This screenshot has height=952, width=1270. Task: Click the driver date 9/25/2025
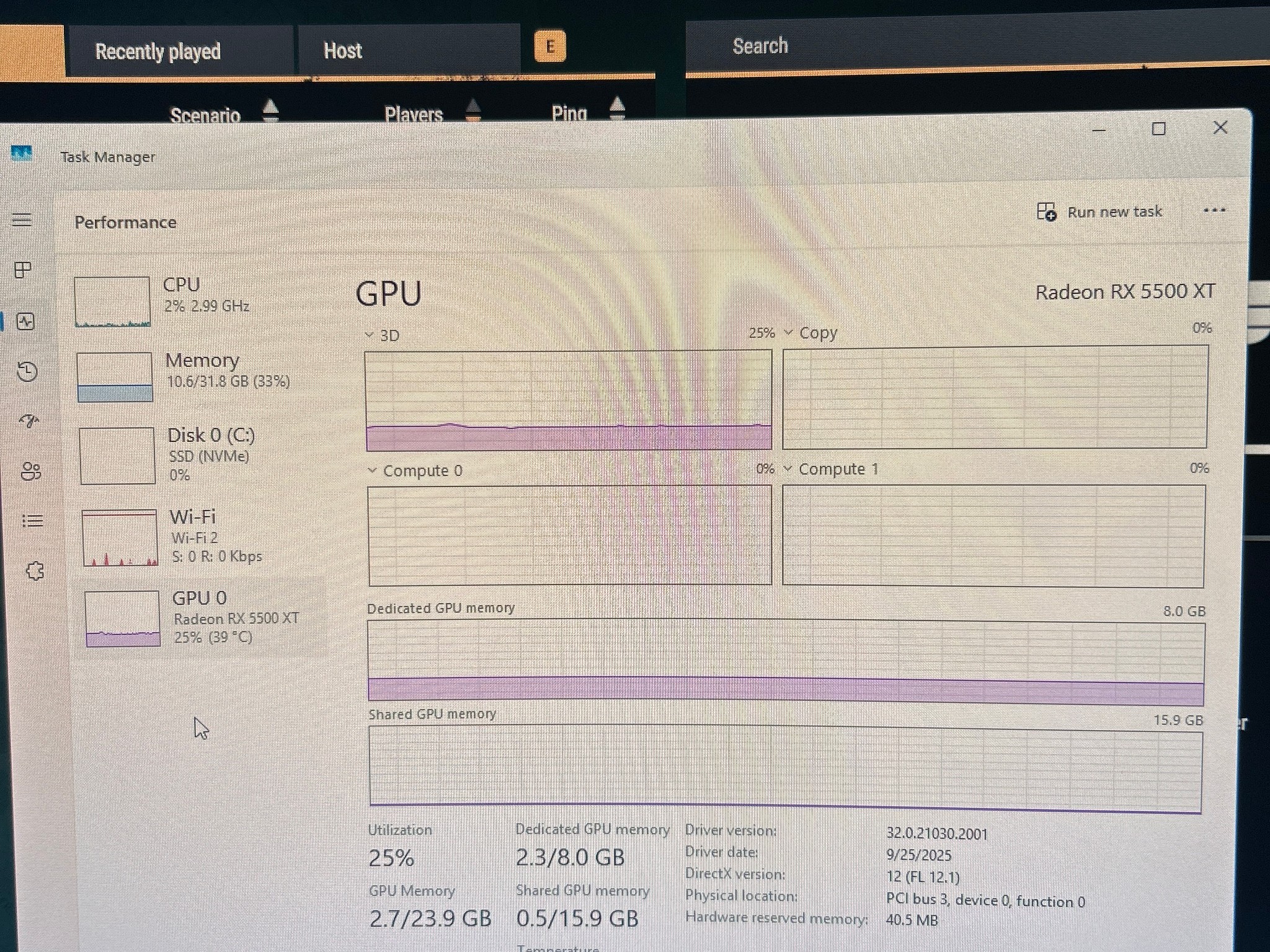click(918, 855)
